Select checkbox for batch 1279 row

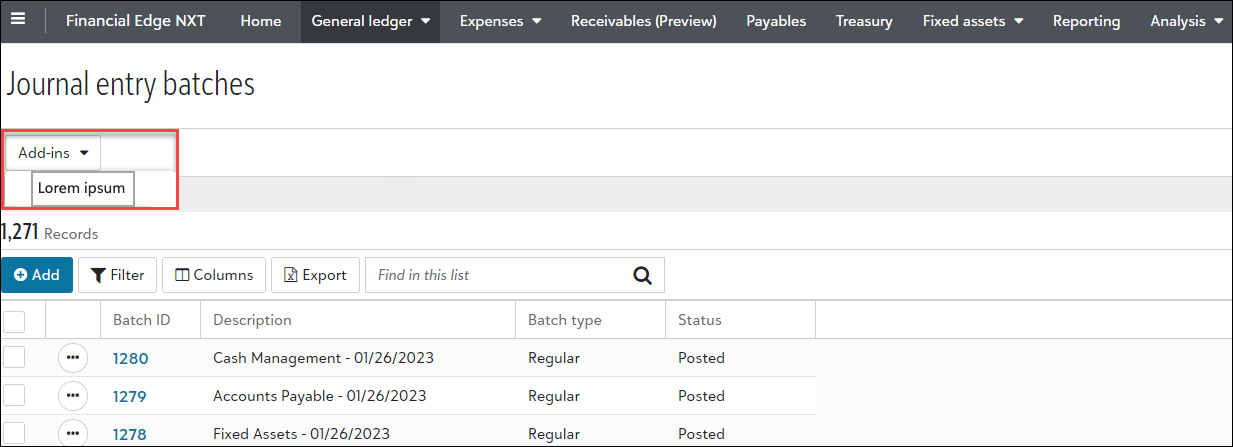14,396
